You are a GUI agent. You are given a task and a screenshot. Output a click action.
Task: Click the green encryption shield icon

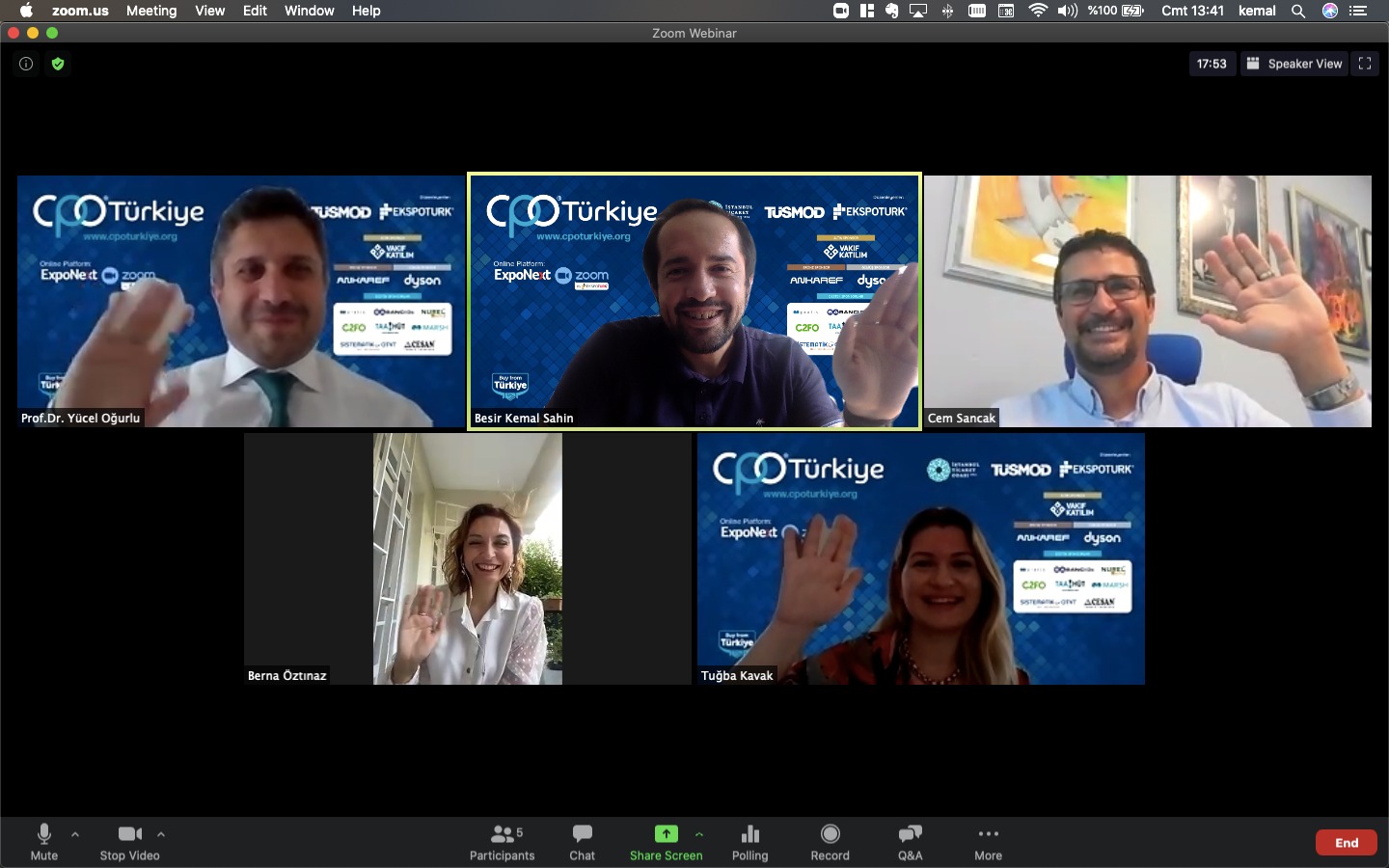(x=58, y=64)
